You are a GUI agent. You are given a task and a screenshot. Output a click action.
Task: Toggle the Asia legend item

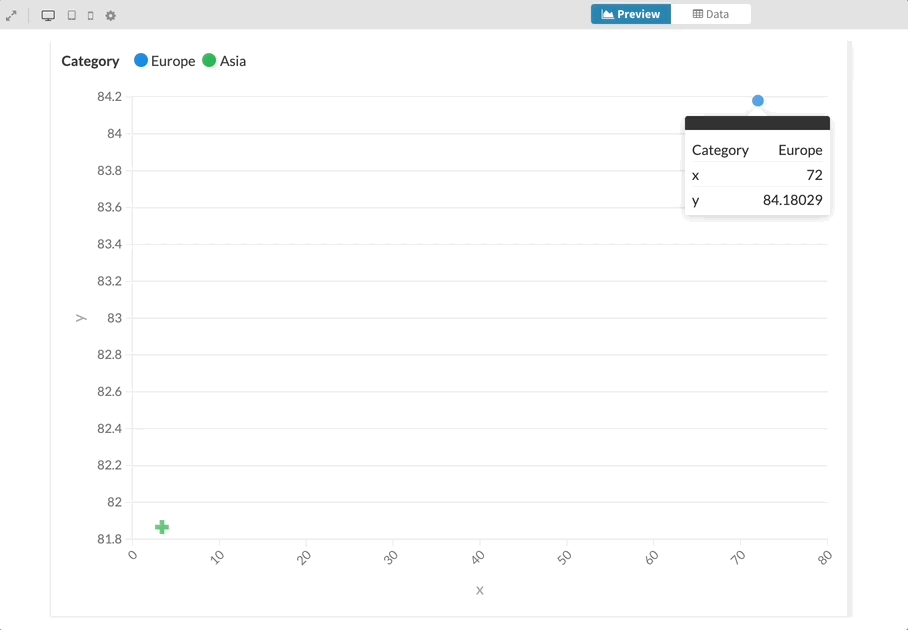coord(224,61)
